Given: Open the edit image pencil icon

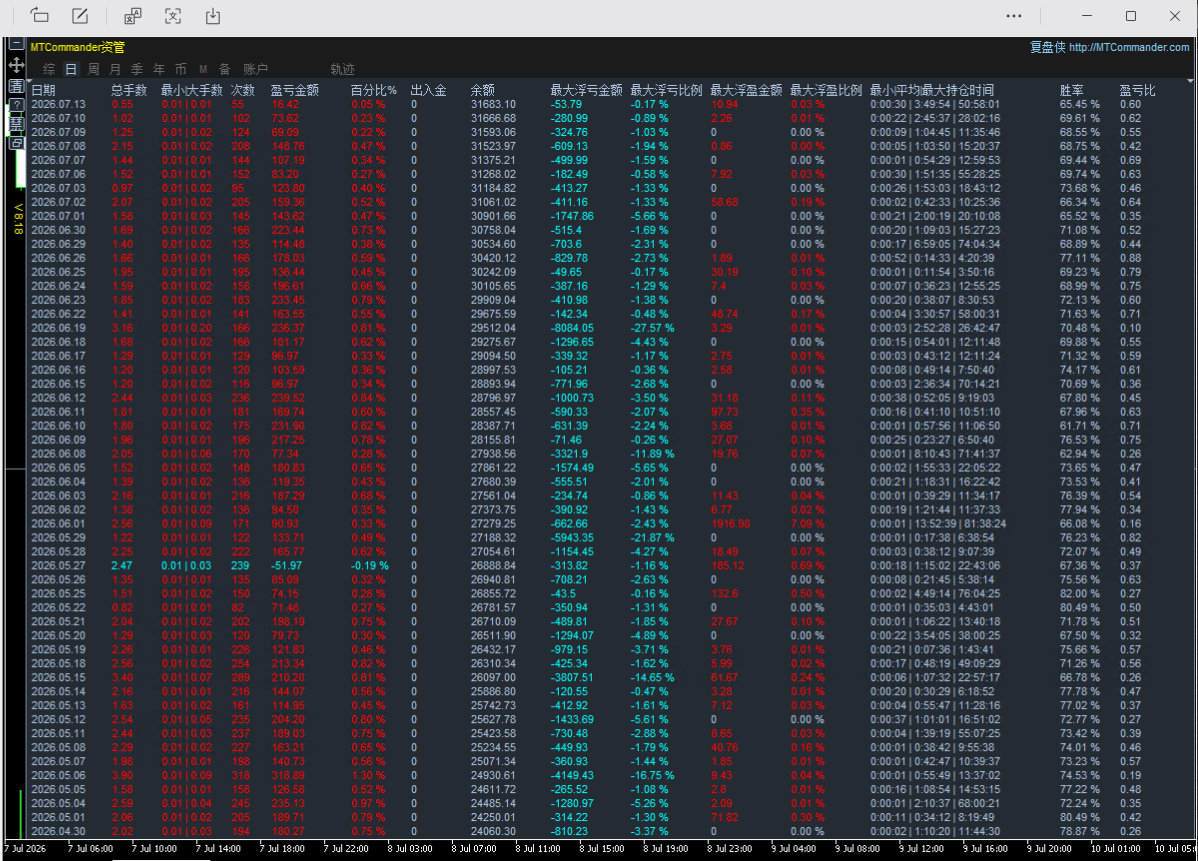Looking at the screenshot, I should click(x=79, y=16).
